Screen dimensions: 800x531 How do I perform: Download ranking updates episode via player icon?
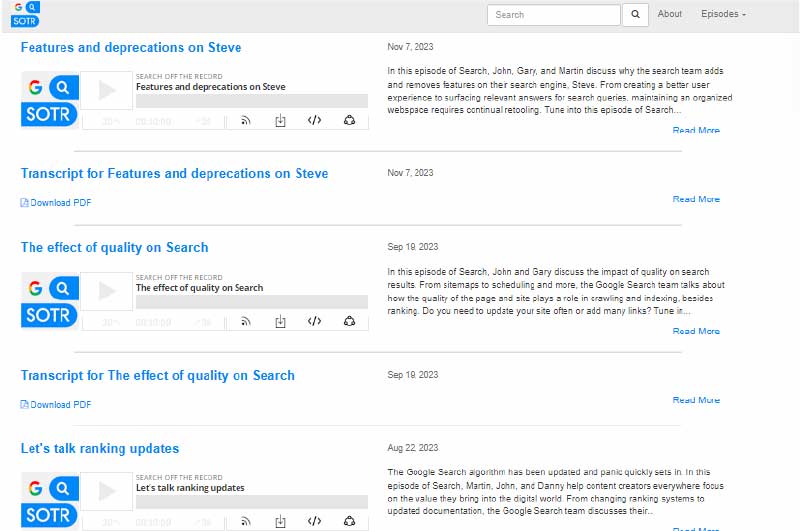[x=280, y=522]
